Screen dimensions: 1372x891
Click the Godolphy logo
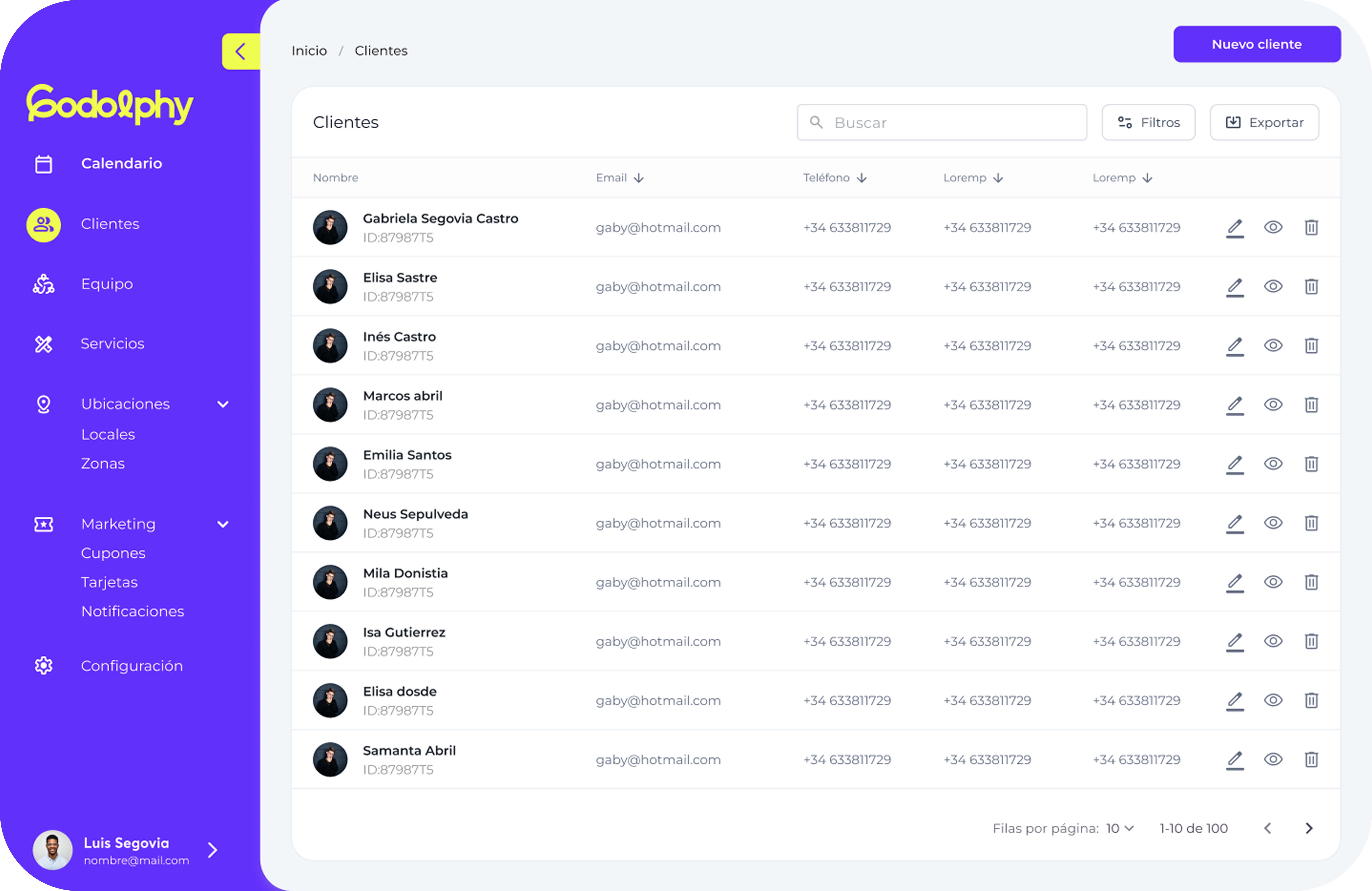click(x=109, y=104)
